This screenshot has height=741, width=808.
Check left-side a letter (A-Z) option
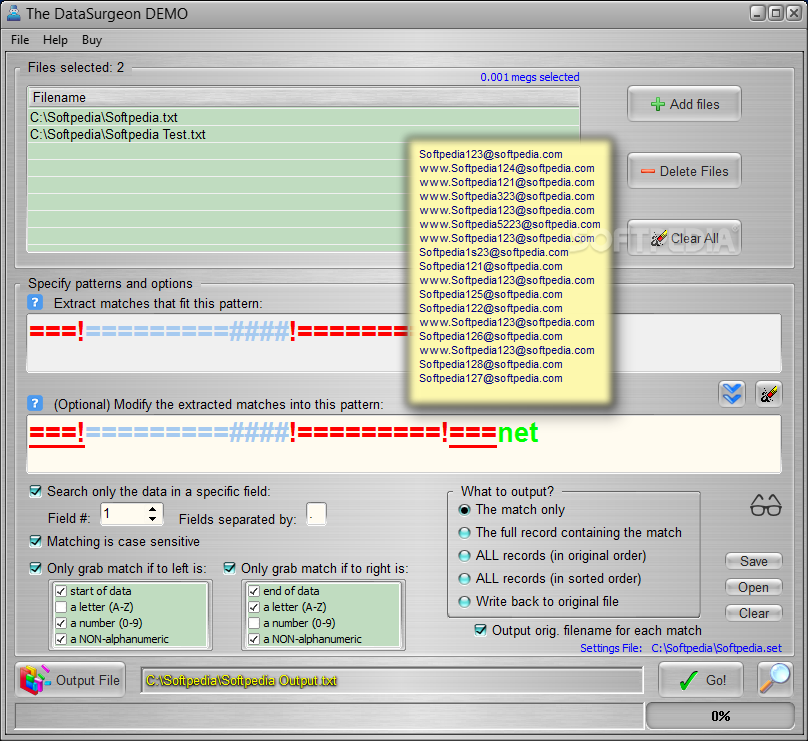click(61, 607)
